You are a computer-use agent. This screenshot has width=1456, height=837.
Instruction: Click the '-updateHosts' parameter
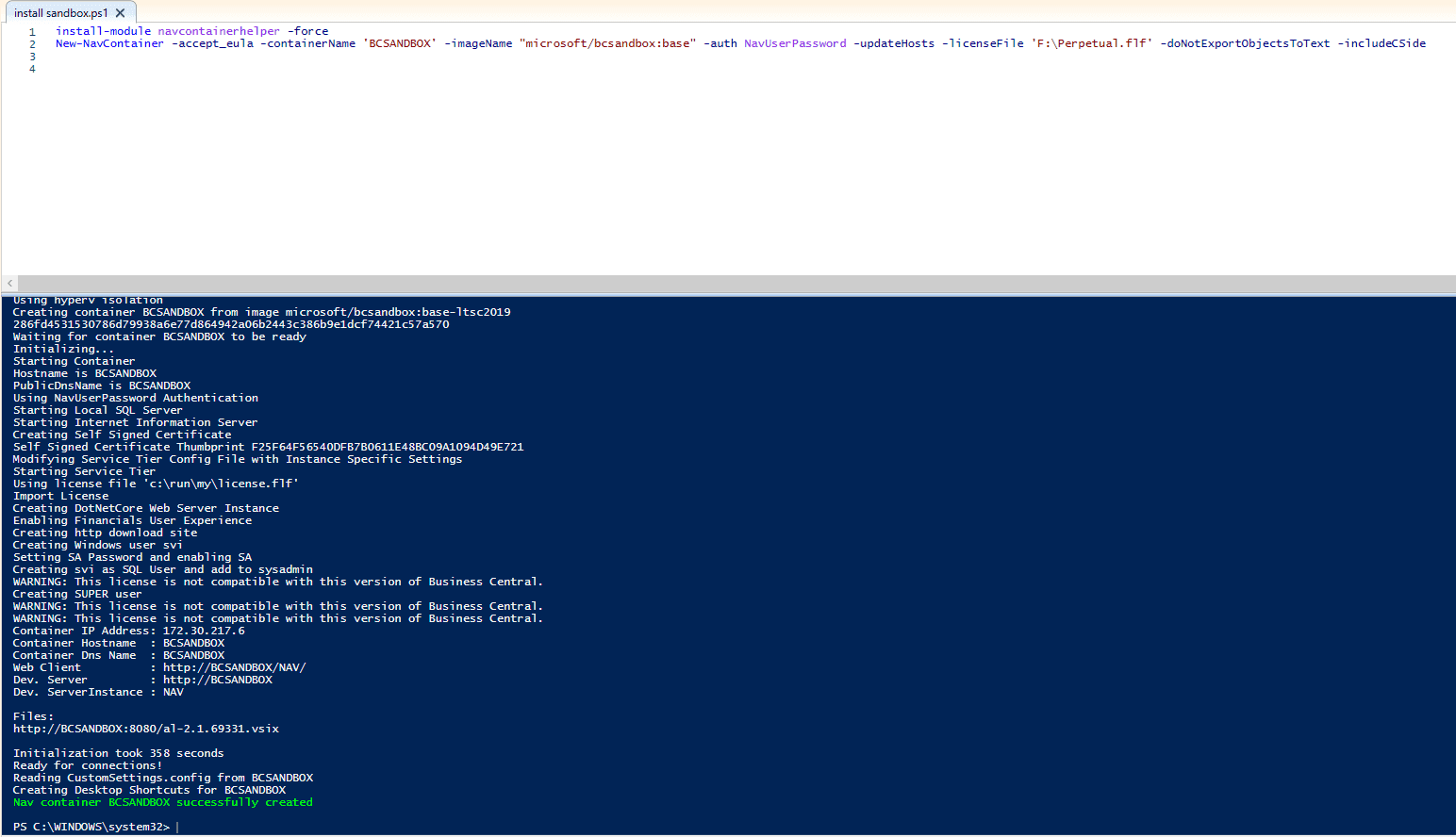[894, 43]
